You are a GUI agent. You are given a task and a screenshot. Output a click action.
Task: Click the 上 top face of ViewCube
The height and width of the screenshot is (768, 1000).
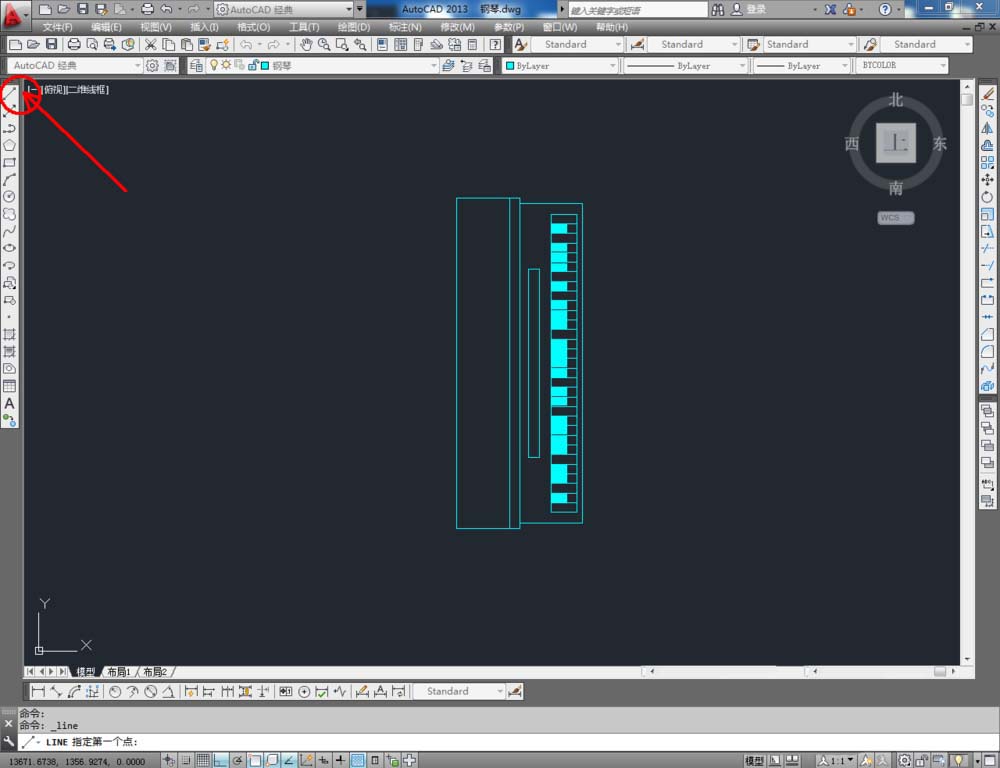pyautogui.click(x=896, y=143)
